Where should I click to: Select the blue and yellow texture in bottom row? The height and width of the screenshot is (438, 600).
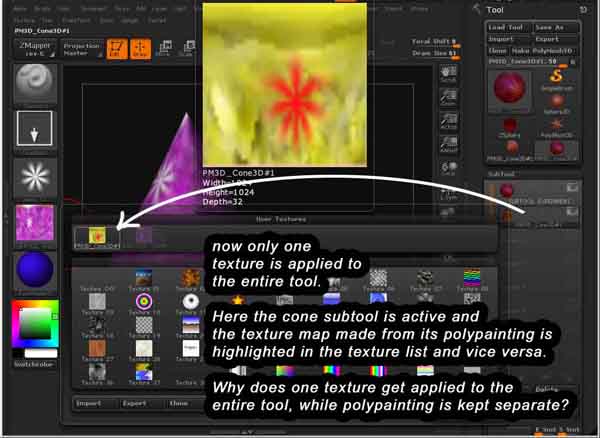click(x=144, y=371)
